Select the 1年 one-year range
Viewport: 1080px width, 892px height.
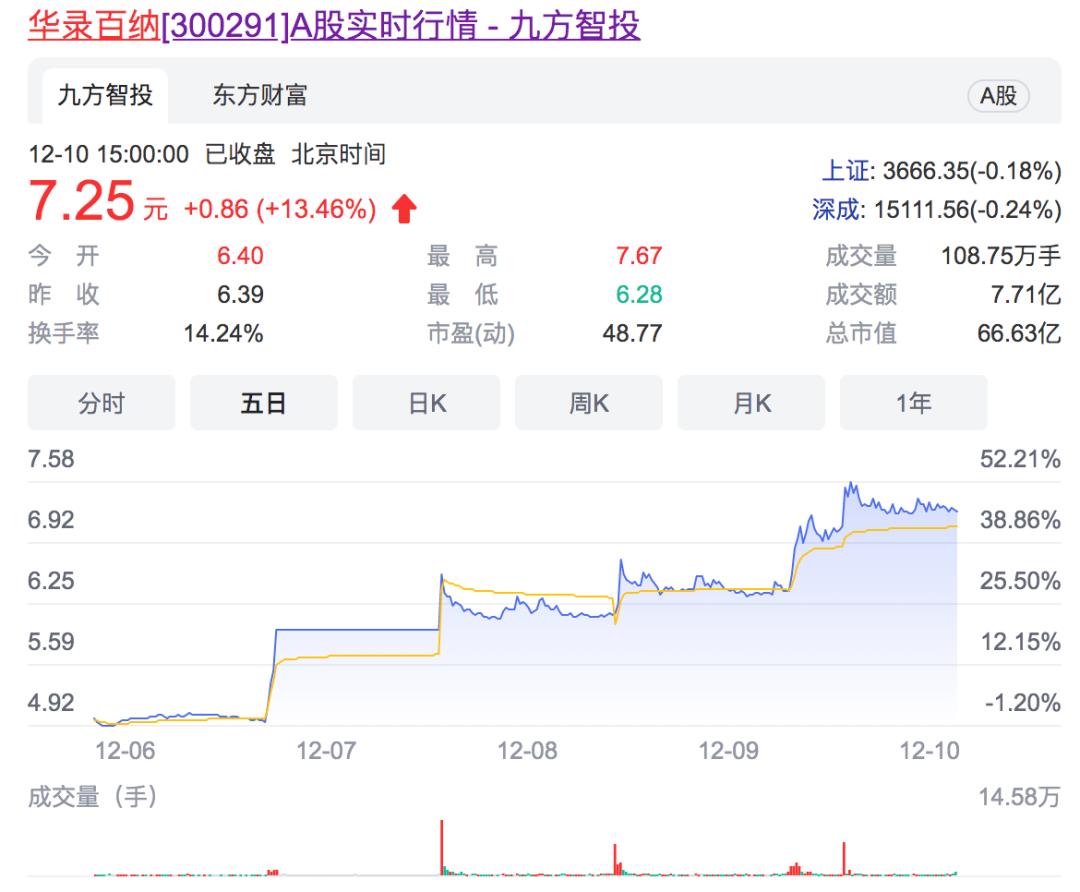pos(914,402)
